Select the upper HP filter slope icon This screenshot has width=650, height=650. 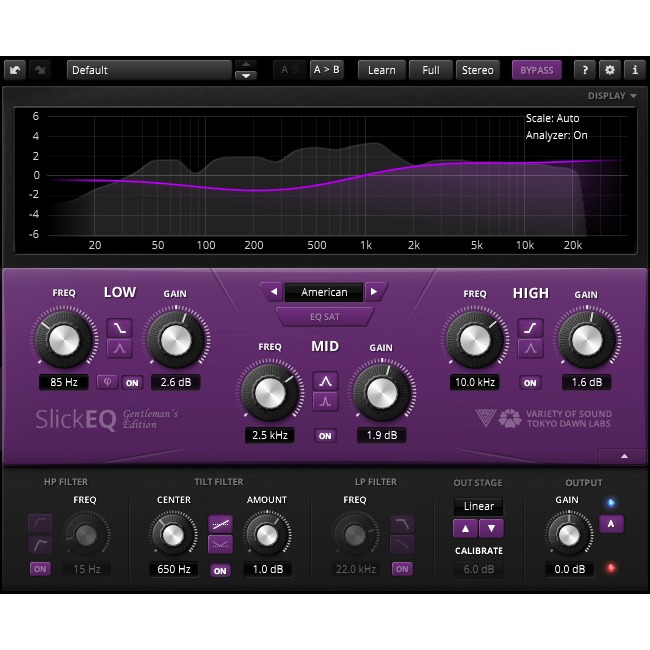40,524
